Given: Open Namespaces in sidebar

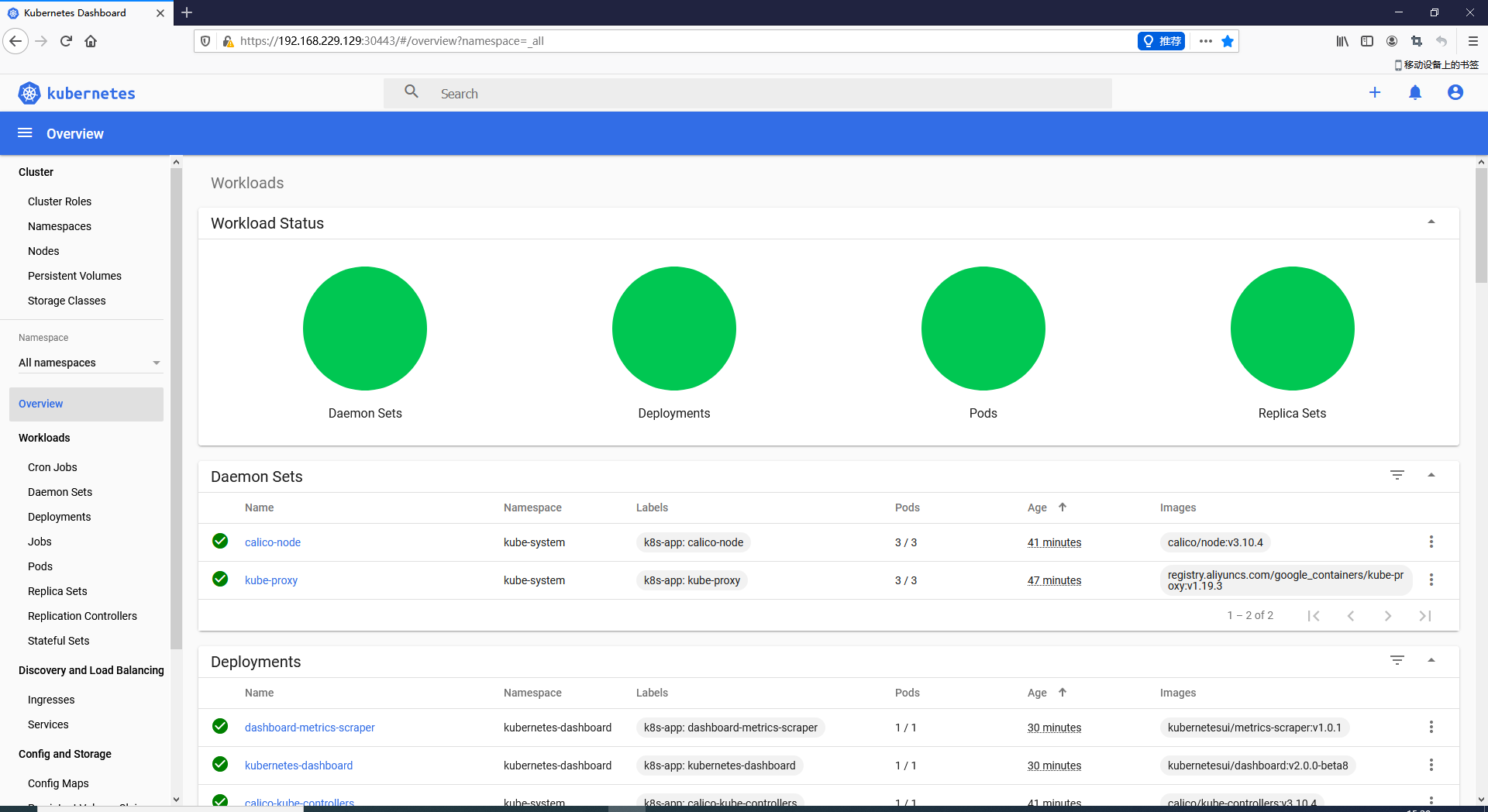Looking at the screenshot, I should [x=60, y=226].
